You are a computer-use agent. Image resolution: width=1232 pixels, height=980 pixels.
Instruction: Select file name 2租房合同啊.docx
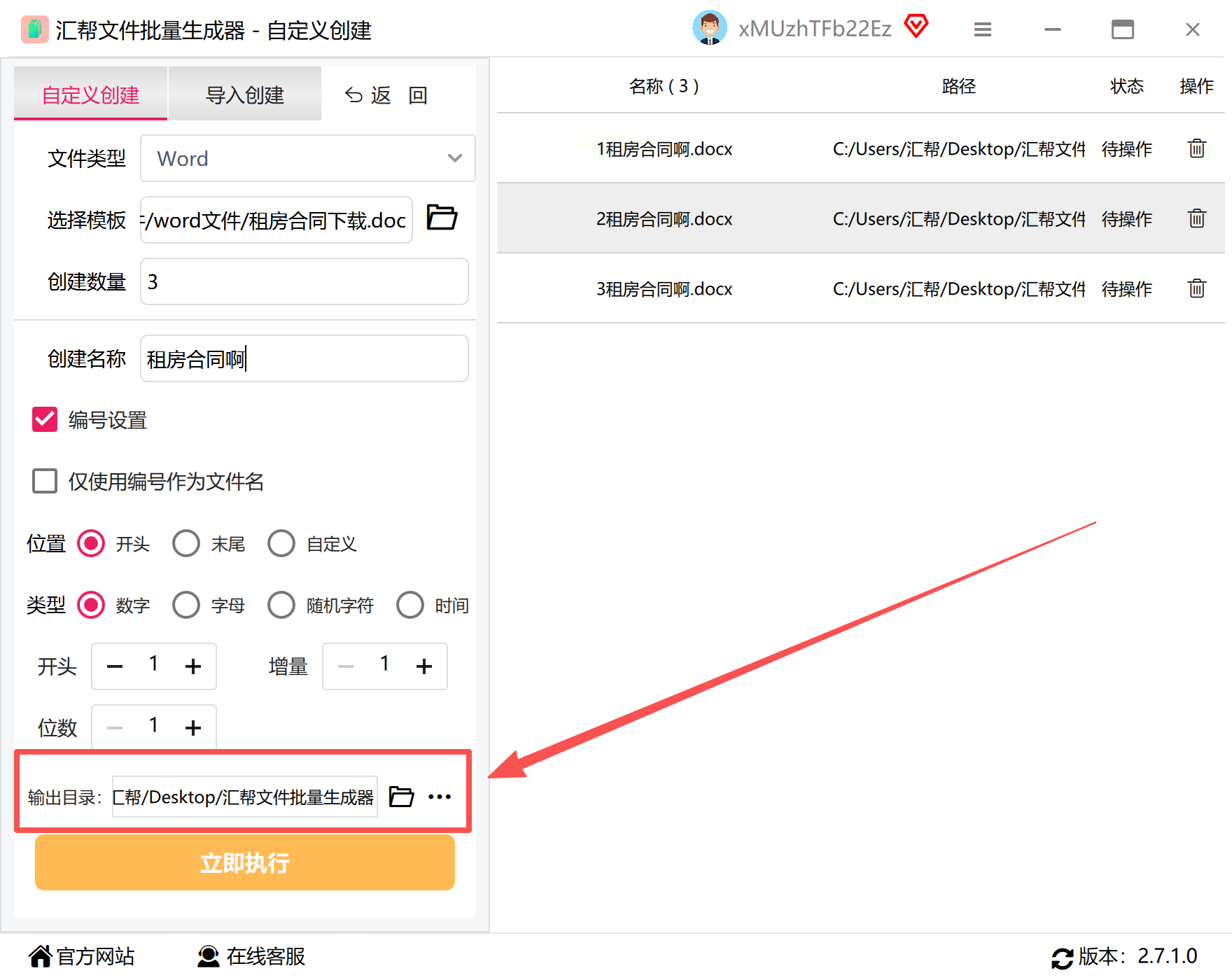click(x=664, y=219)
